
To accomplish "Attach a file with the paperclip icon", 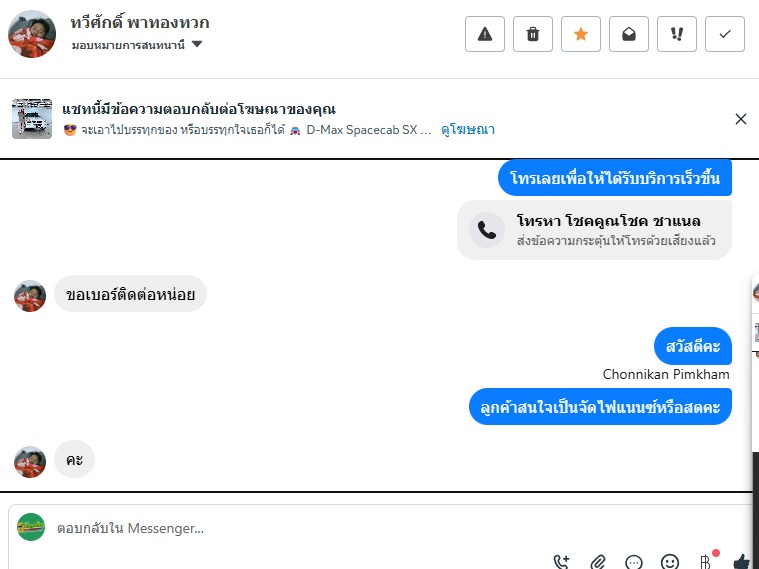I will 598,562.
